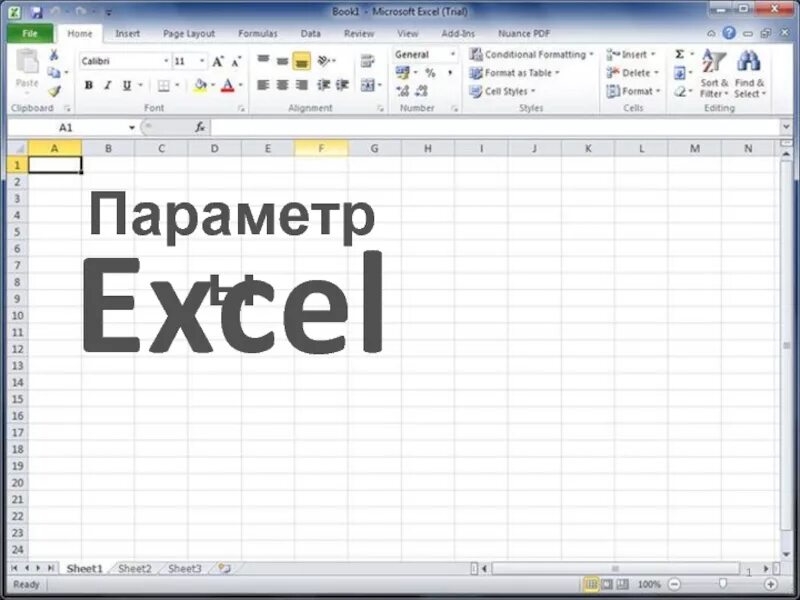800x600 pixels.
Task: Click the Accounting Number Format icon
Action: pos(403,73)
